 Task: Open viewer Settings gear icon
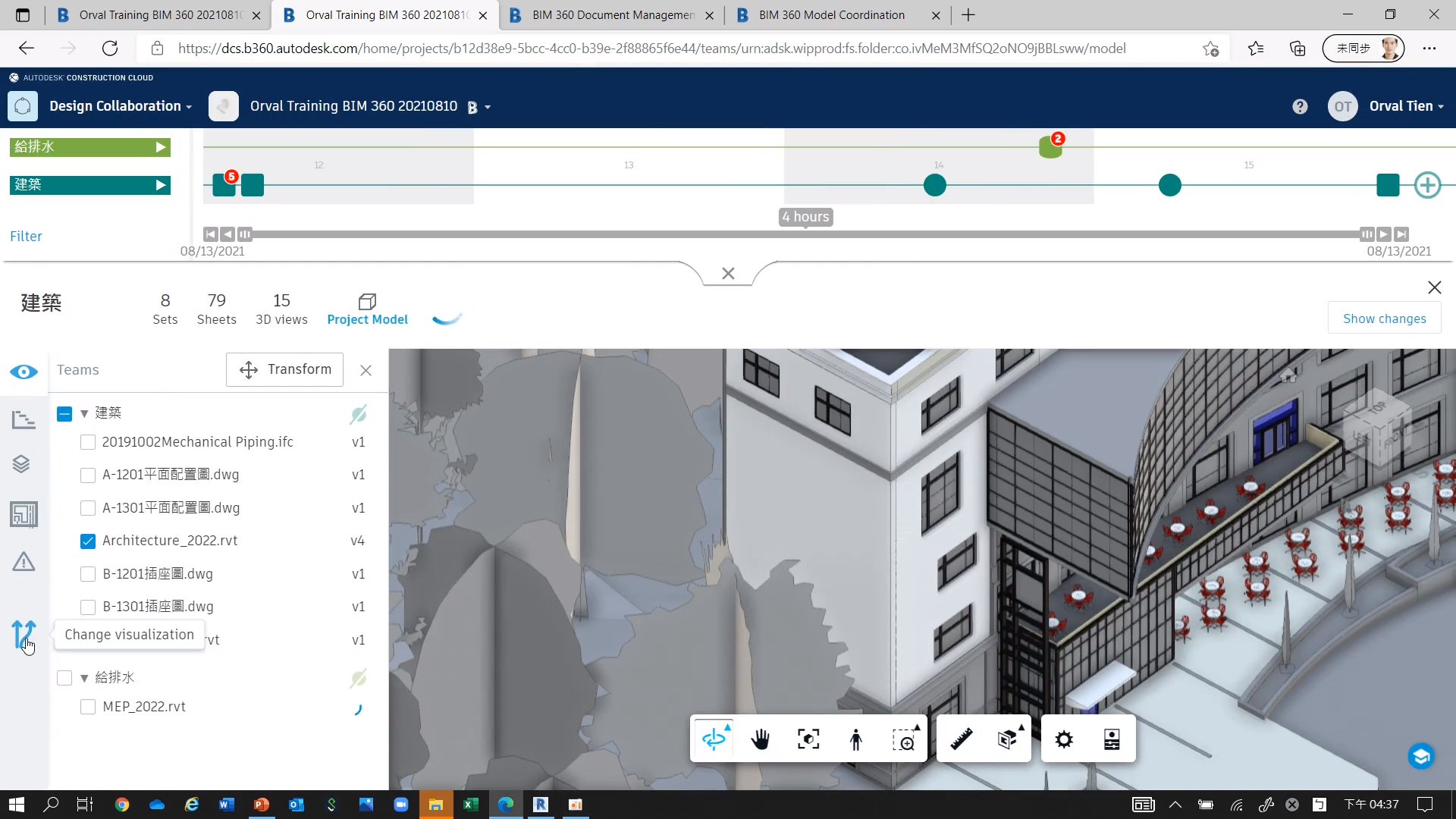[x=1064, y=739]
